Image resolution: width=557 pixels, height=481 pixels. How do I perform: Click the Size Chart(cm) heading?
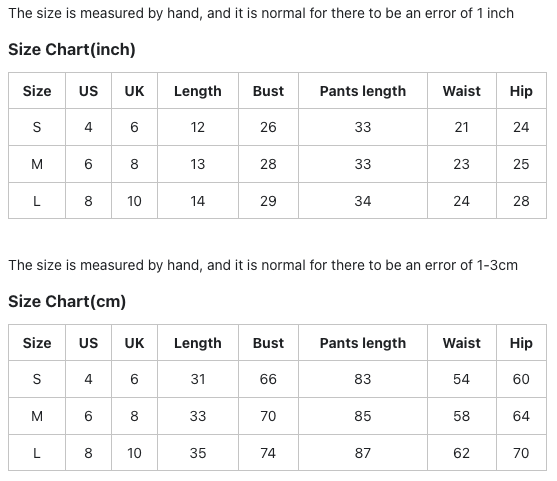[67, 301]
